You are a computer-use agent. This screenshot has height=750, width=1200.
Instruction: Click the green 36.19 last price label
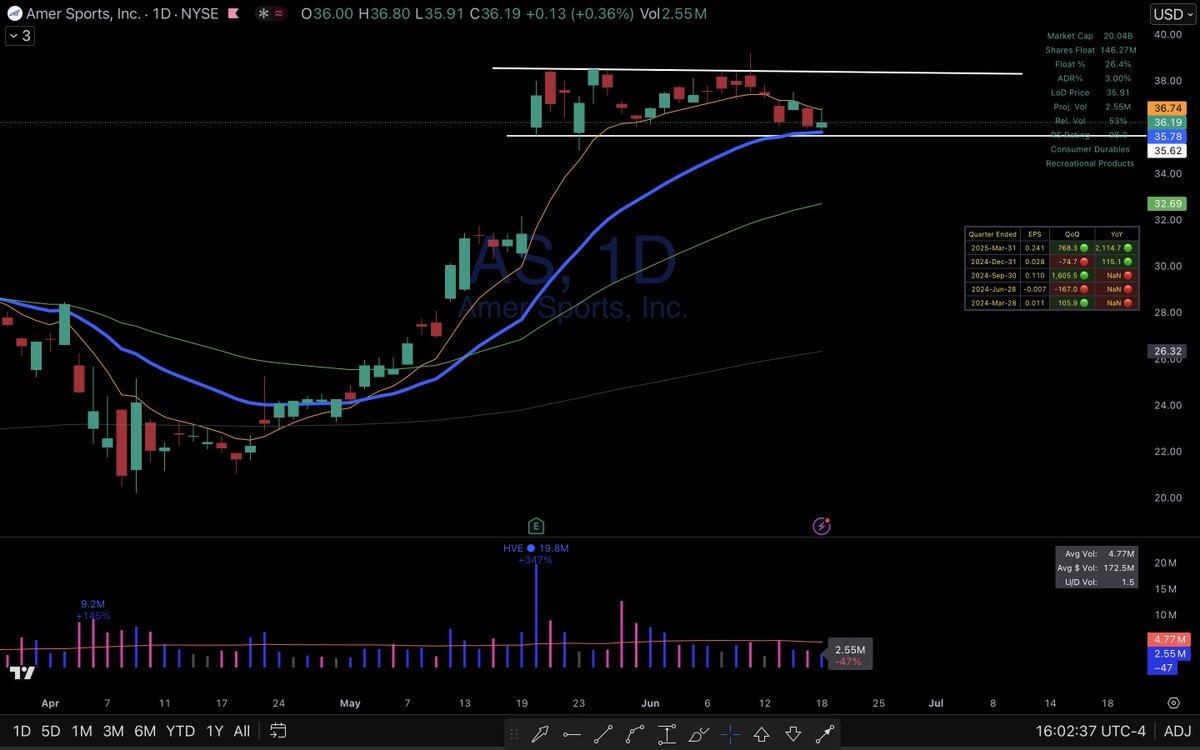coord(1169,121)
